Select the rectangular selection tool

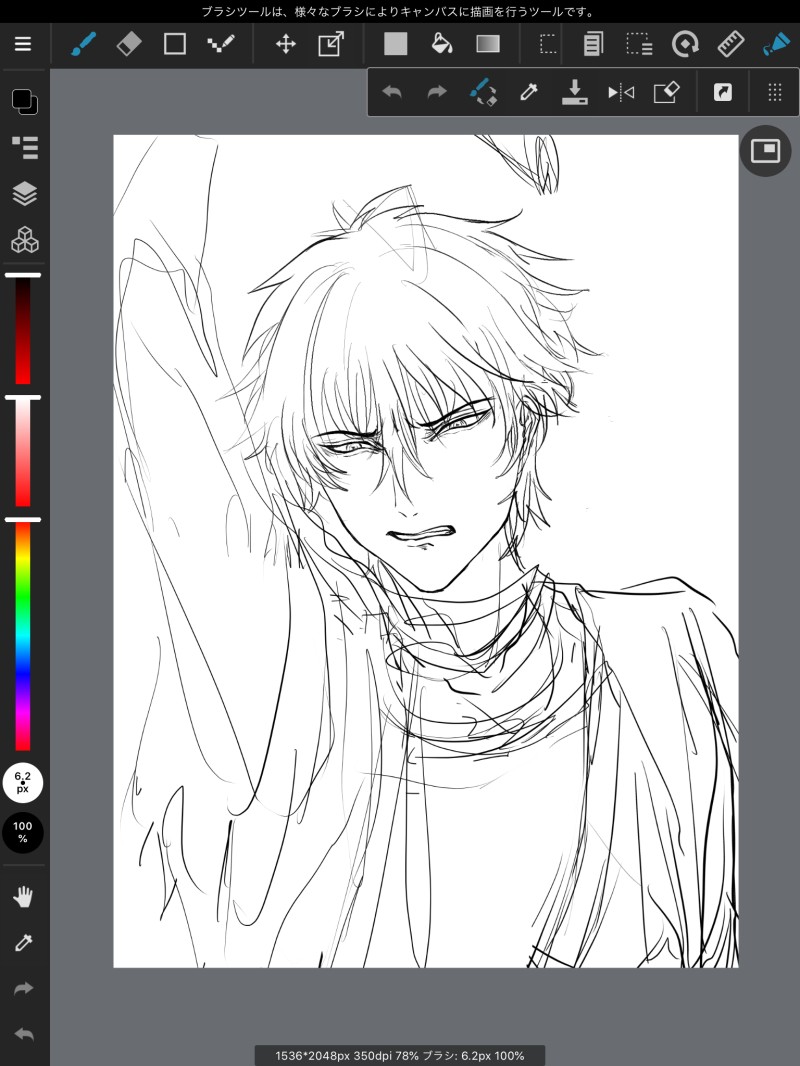coord(548,45)
